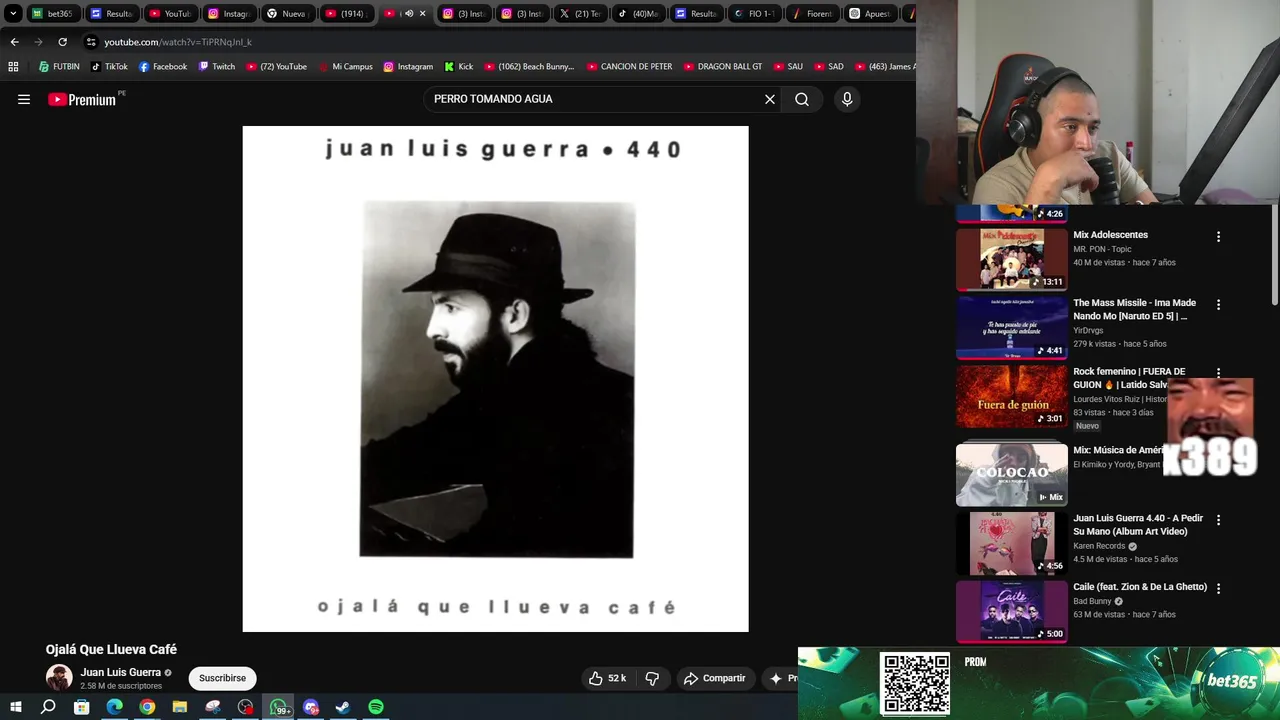Click the search magnifier button
The height and width of the screenshot is (720, 1280).
click(x=802, y=99)
